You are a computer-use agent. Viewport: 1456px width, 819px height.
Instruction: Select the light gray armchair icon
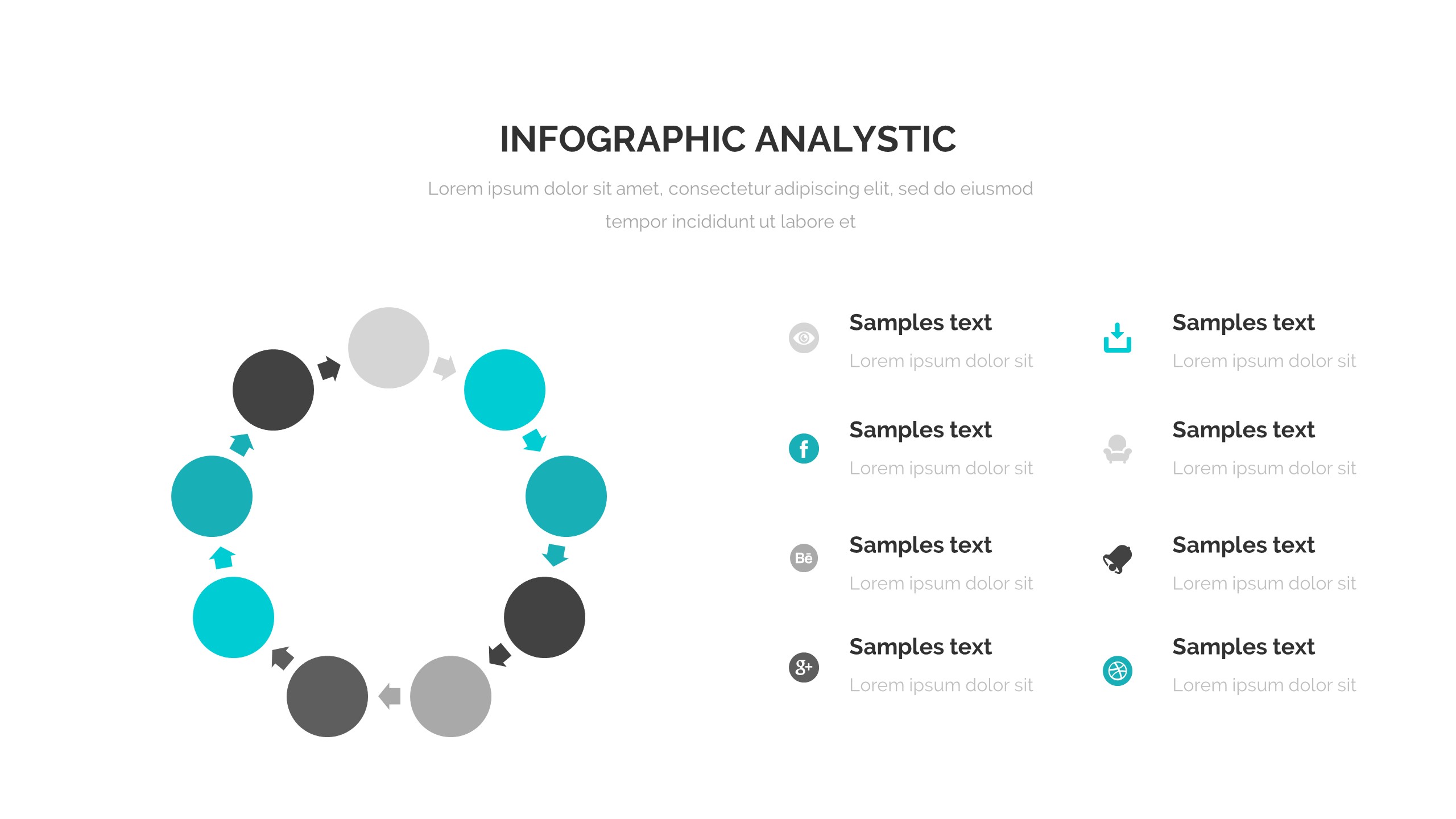(x=1117, y=449)
